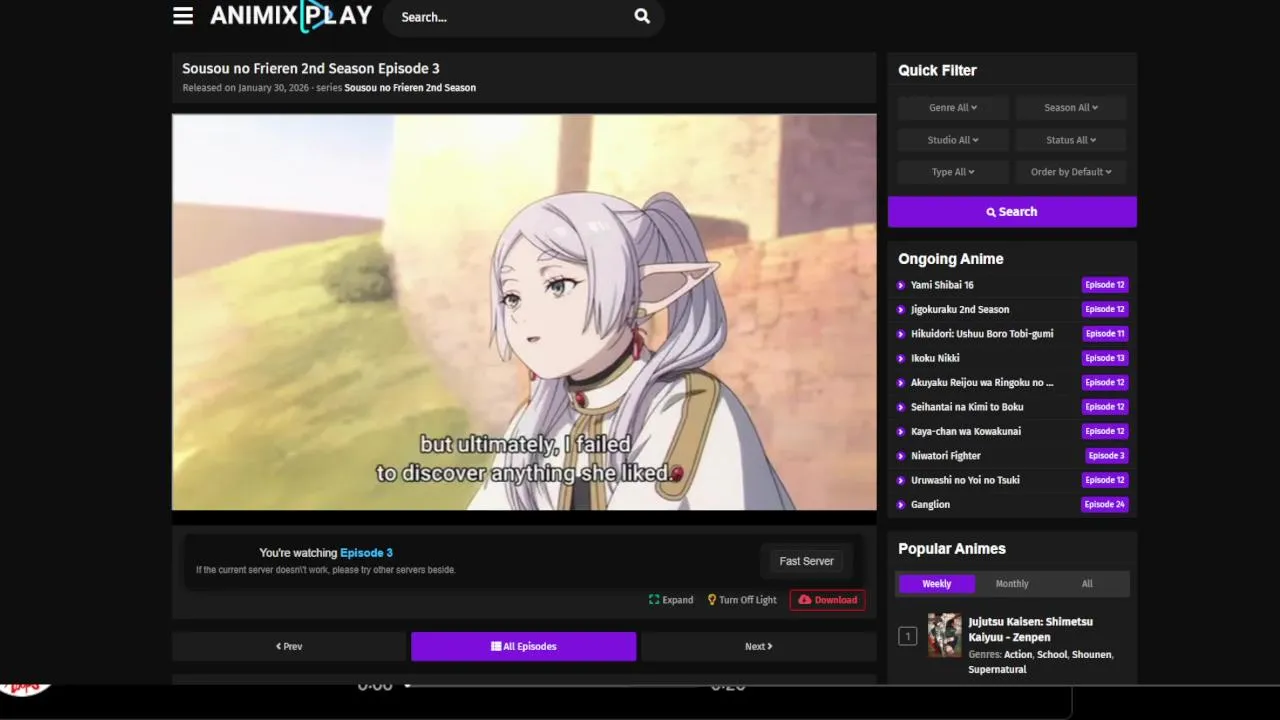This screenshot has height=720, width=1280.
Task: Open Jigokuraku 2nd Season link
Action: click(960, 309)
